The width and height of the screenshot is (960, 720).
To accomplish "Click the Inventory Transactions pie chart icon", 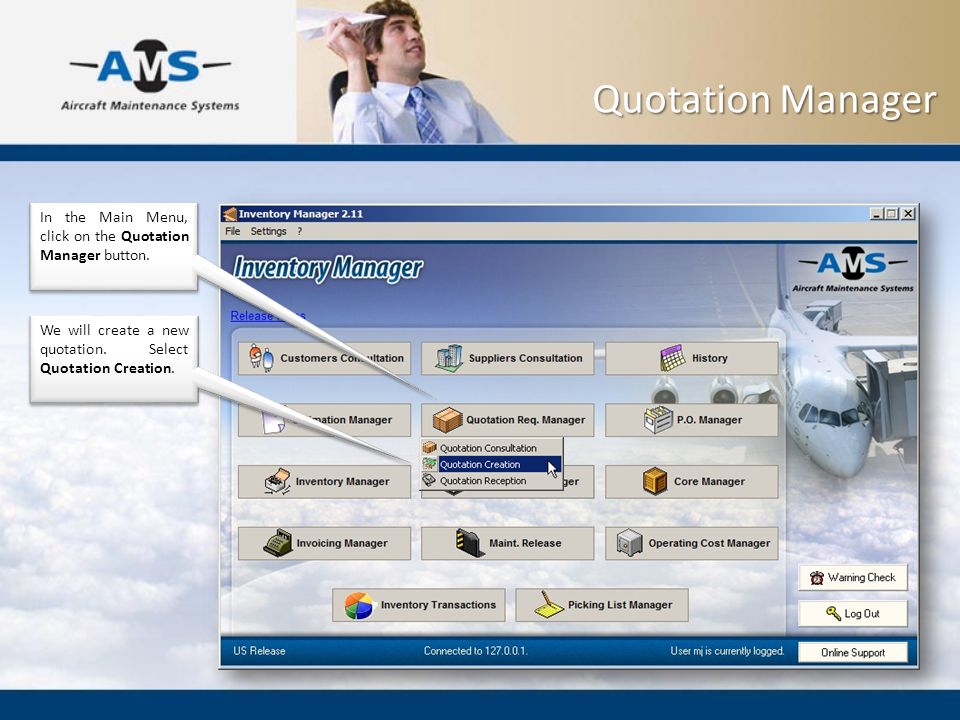I will tap(359, 605).
